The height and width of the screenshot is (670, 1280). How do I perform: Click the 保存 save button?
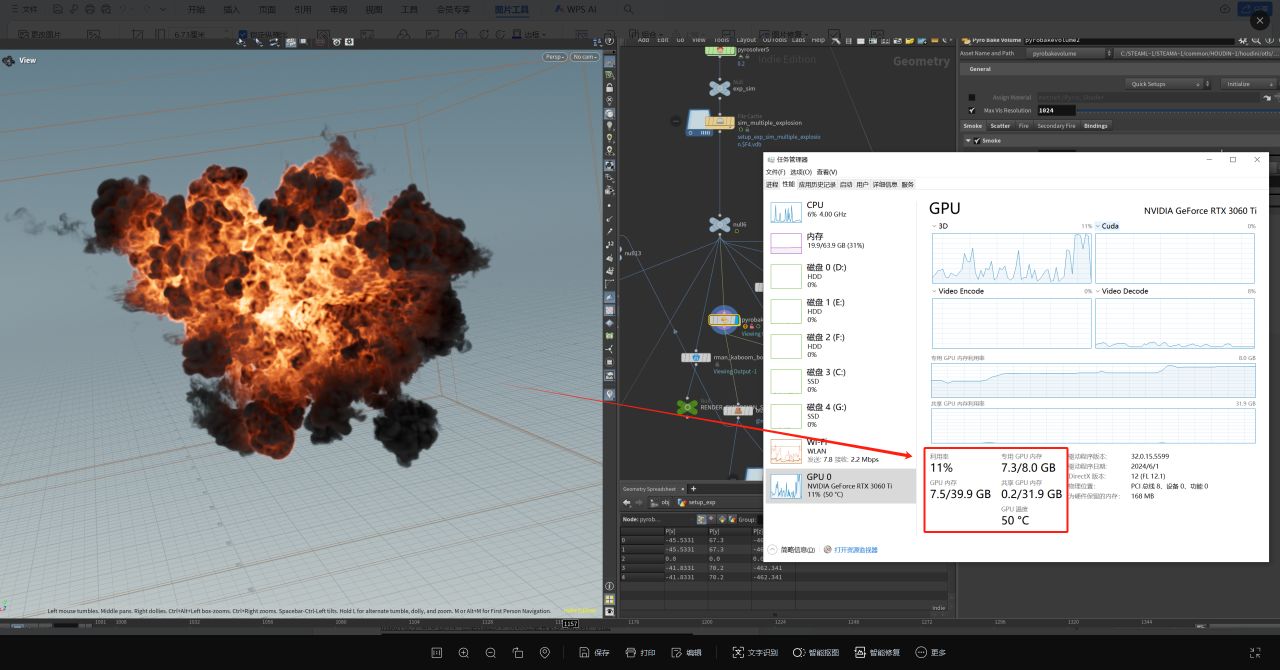click(x=595, y=652)
